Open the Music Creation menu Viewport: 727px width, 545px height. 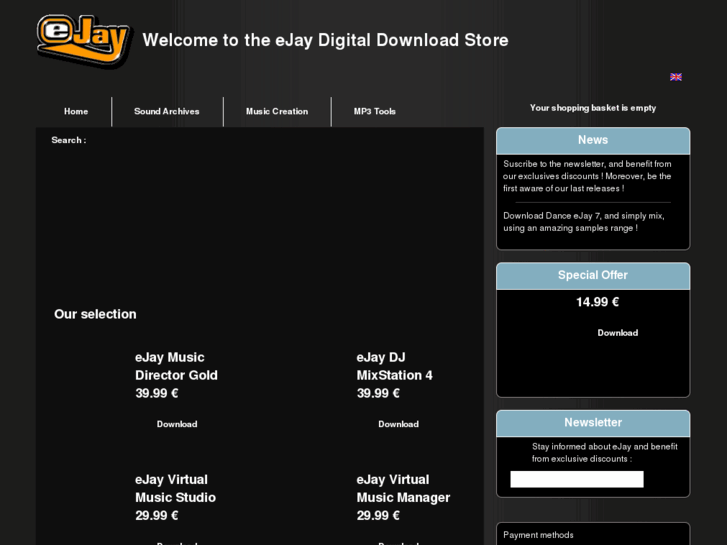tap(277, 111)
